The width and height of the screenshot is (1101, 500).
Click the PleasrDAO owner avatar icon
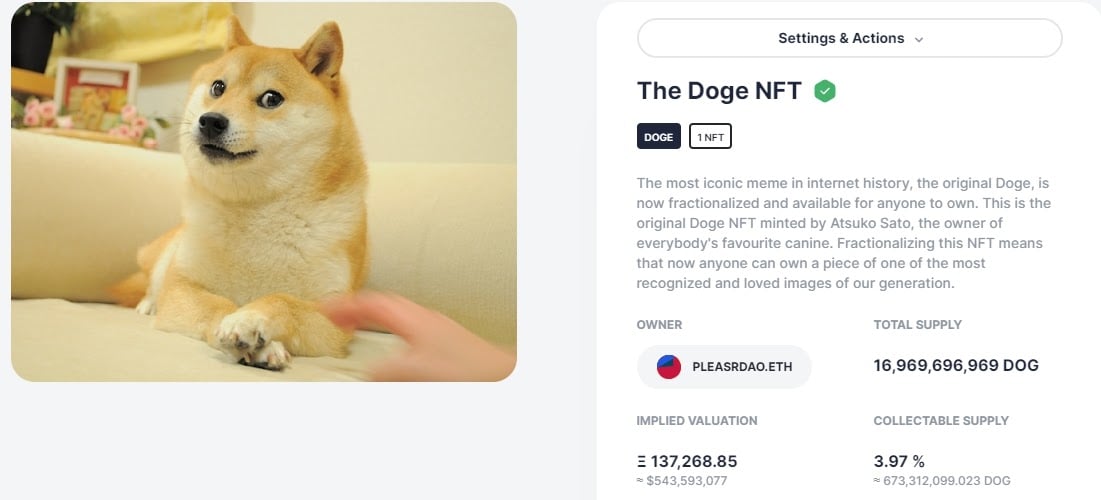coord(669,367)
